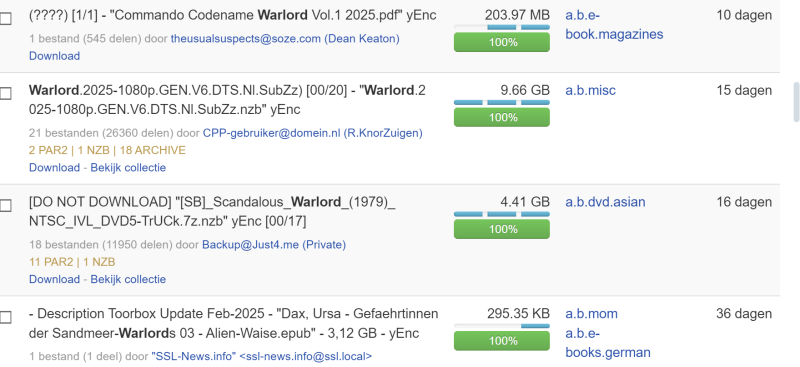800x367 pixels.
Task: Go to the a.b.misc newsgroup
Action: (x=590, y=90)
